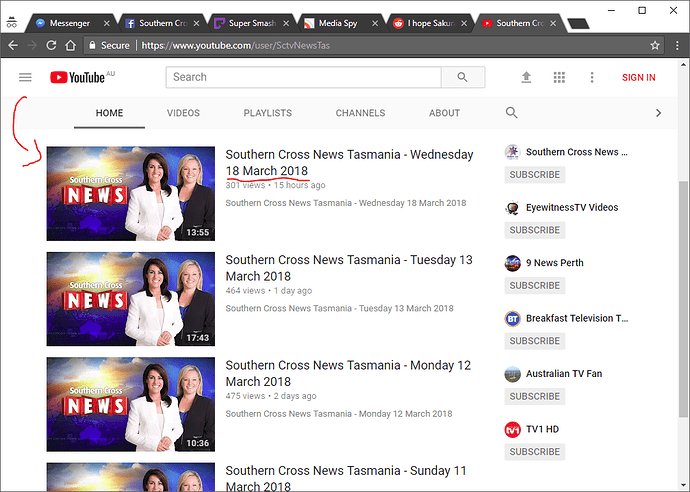
Task: Switch to the Messenger browser tab
Action: tap(69, 23)
